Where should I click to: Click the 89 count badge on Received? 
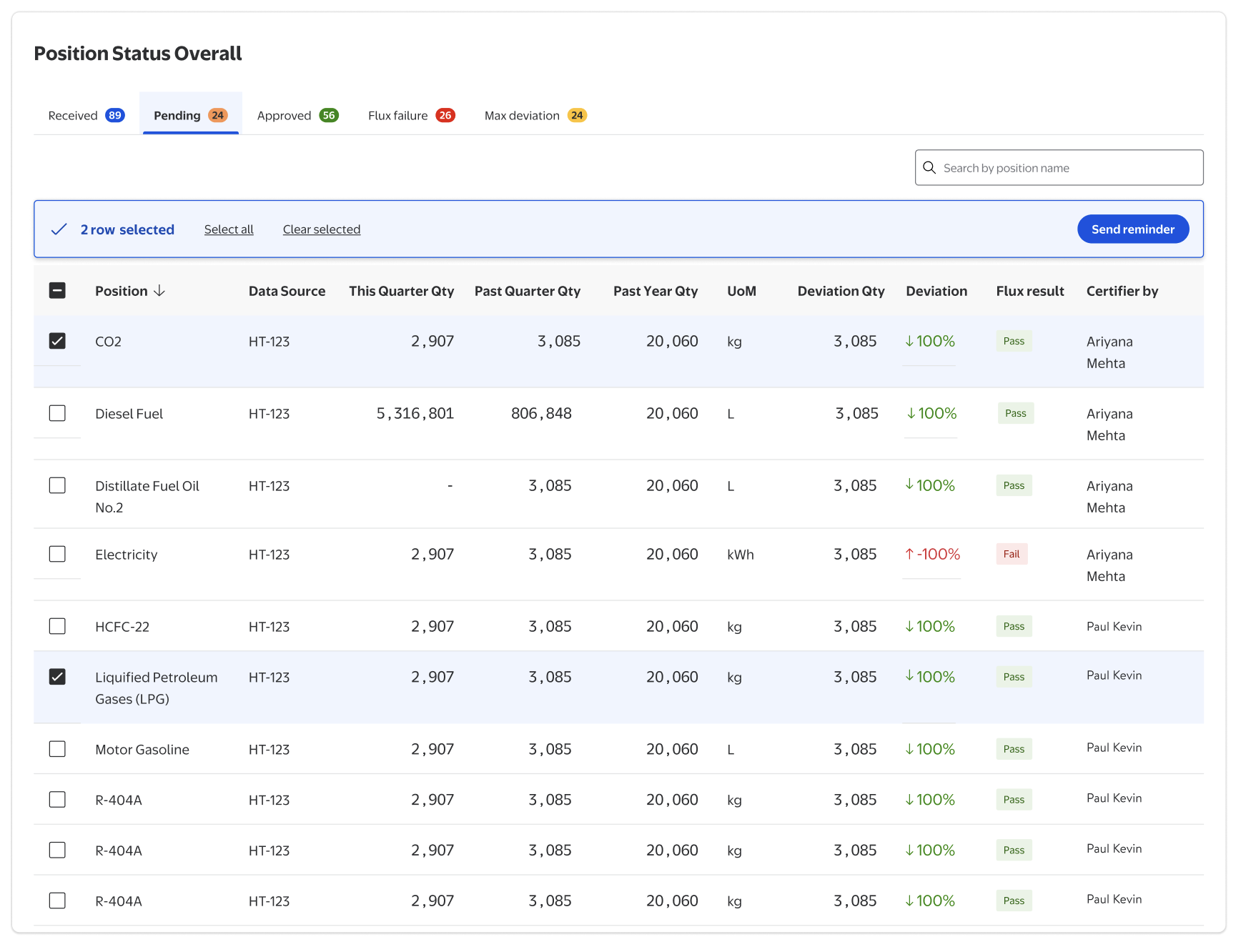click(x=114, y=116)
